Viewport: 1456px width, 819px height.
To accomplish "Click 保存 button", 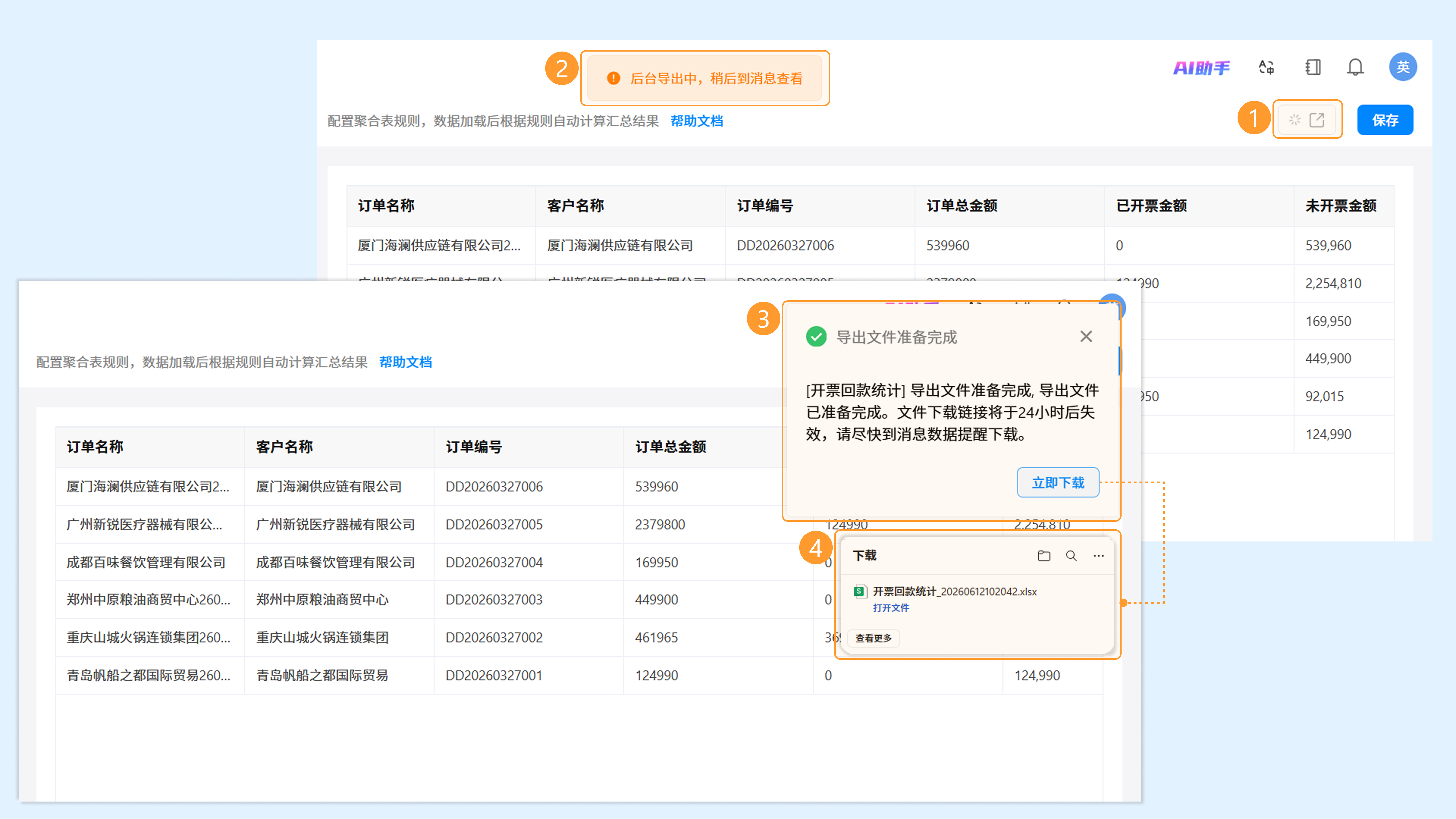I will pyautogui.click(x=1385, y=120).
